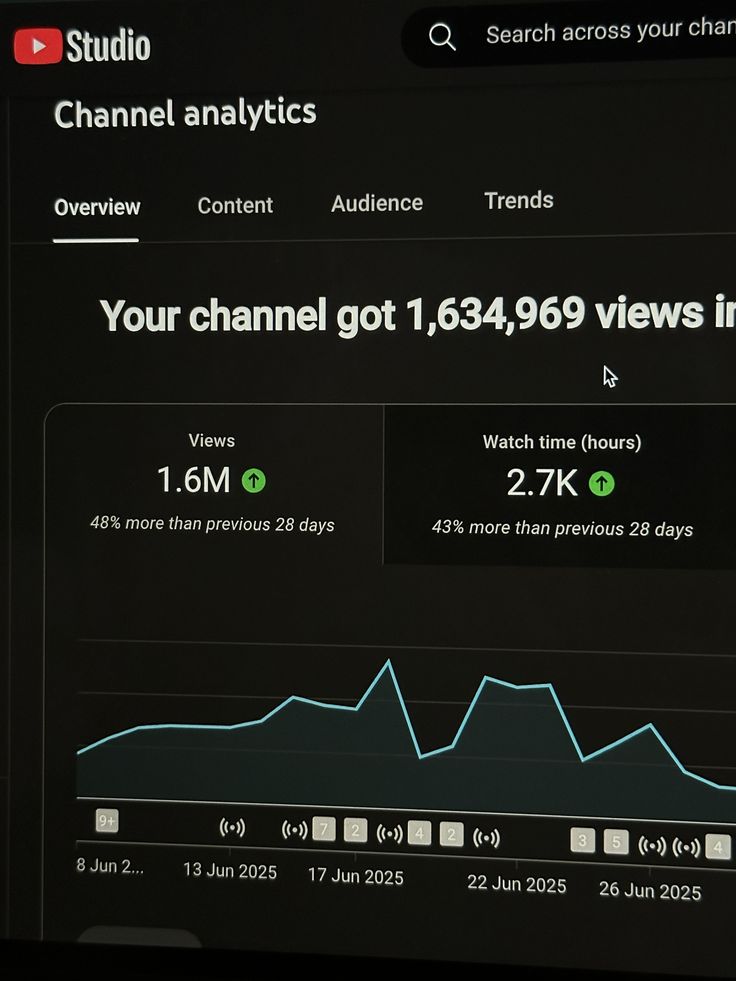Open the 3 videos published marker
The height and width of the screenshot is (981, 736).
583,840
